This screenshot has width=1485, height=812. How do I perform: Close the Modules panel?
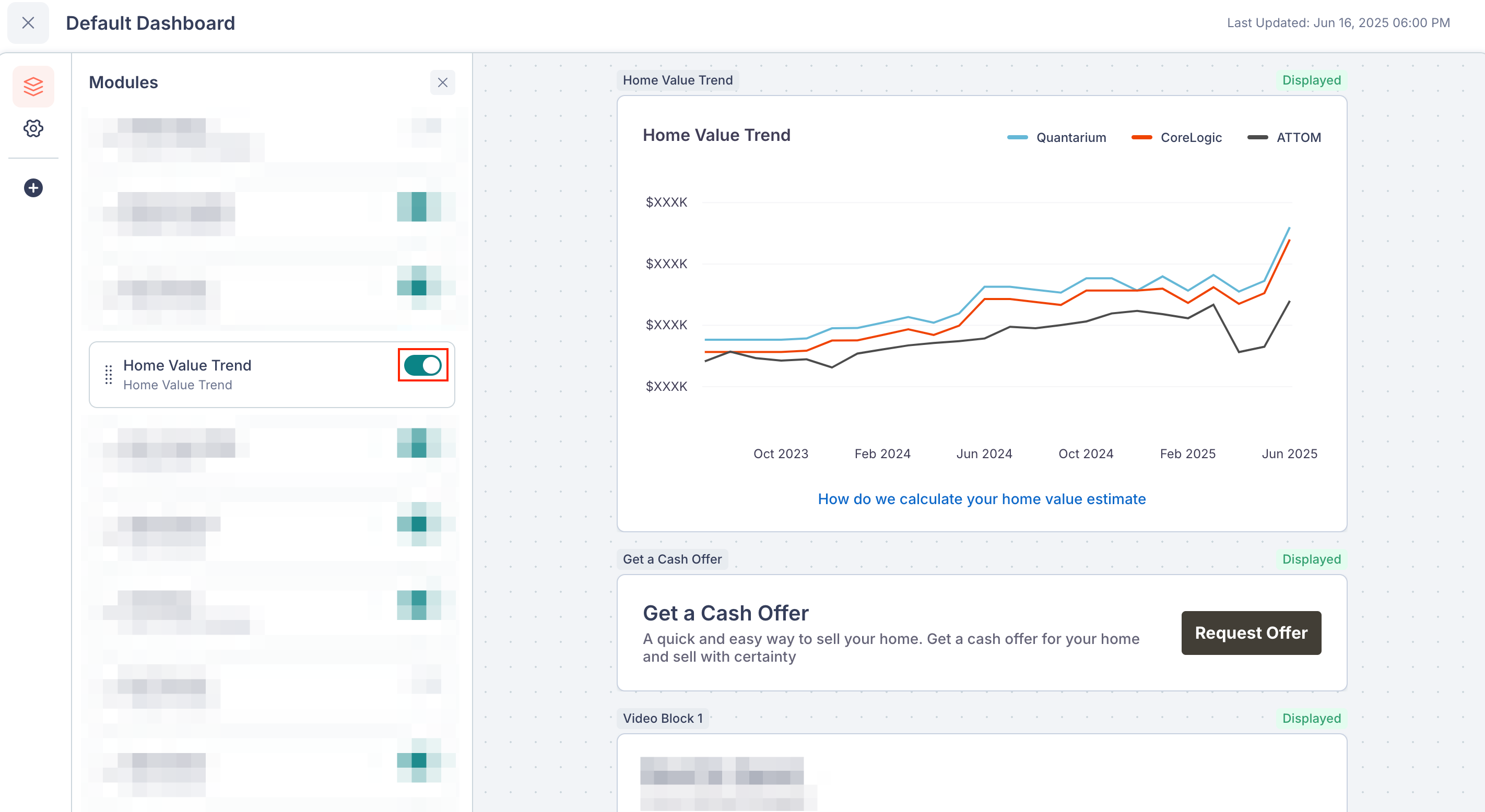coord(443,82)
